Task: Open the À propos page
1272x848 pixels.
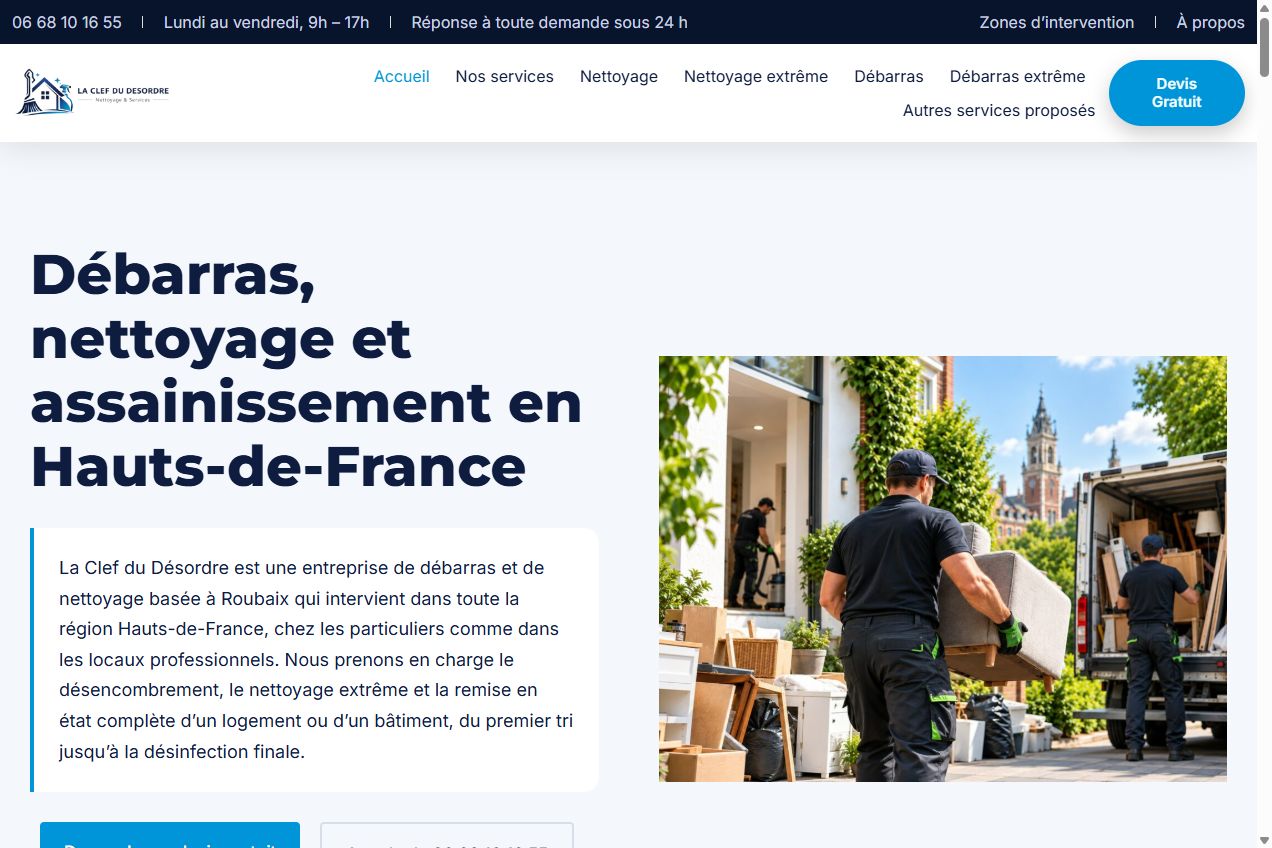Action: [1210, 22]
